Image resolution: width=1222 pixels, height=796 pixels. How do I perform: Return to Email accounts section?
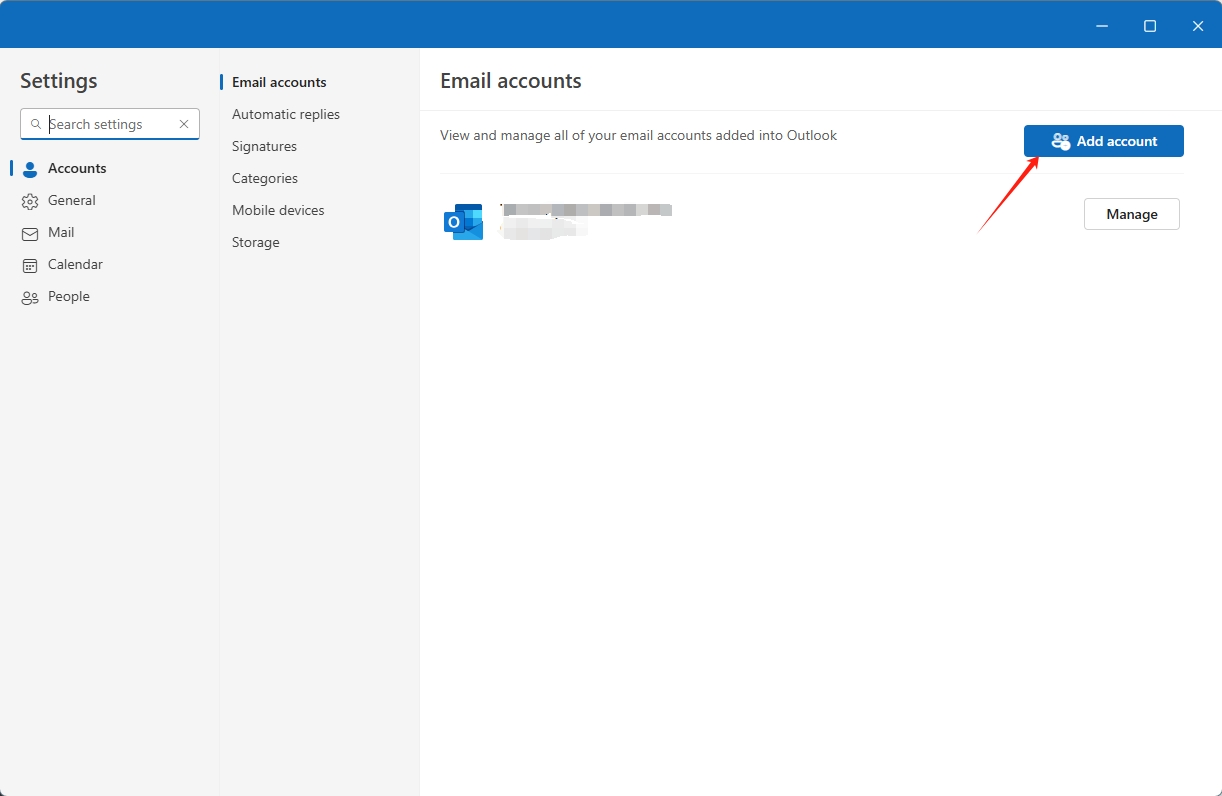coord(280,82)
